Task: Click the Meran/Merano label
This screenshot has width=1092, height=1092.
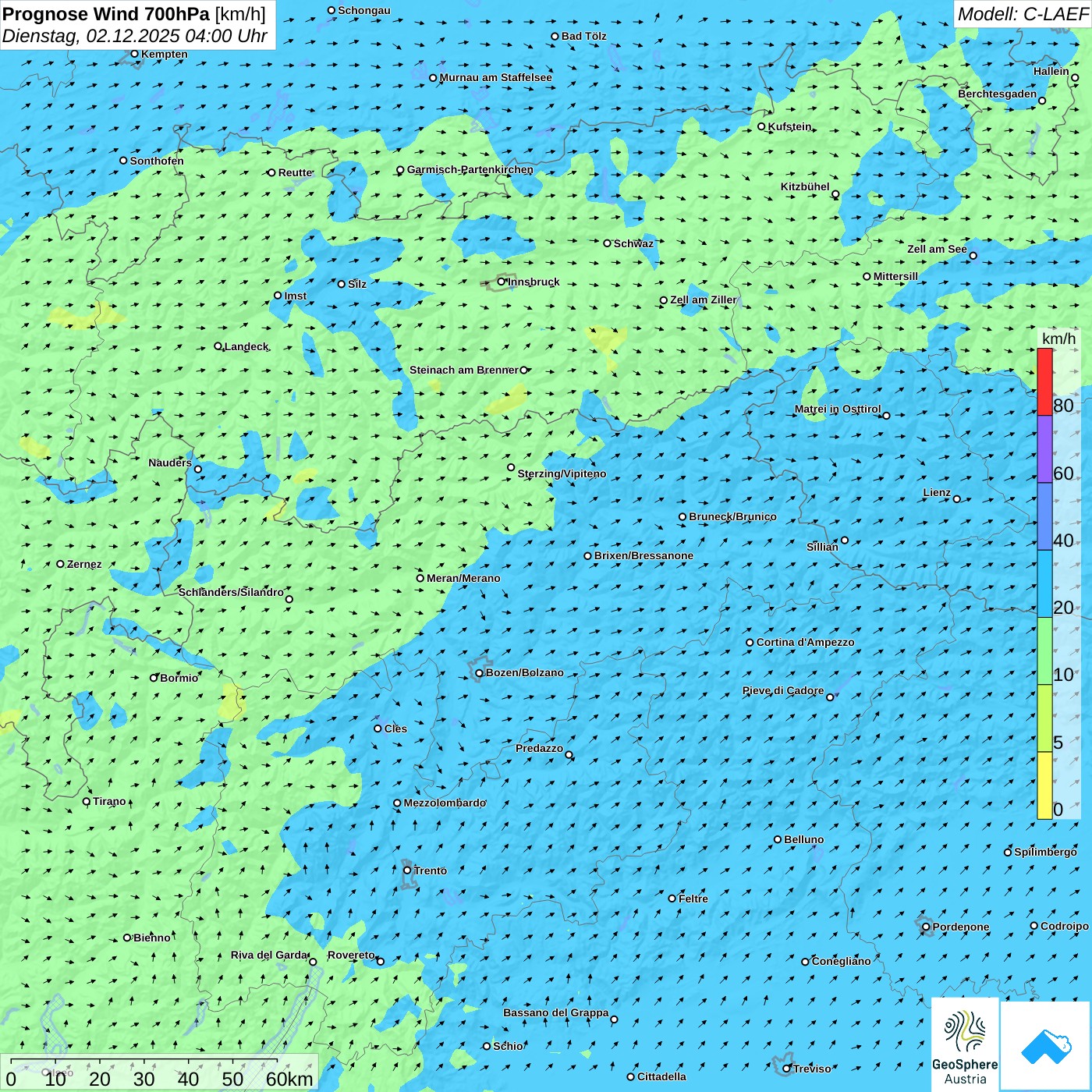Action: click(x=463, y=578)
